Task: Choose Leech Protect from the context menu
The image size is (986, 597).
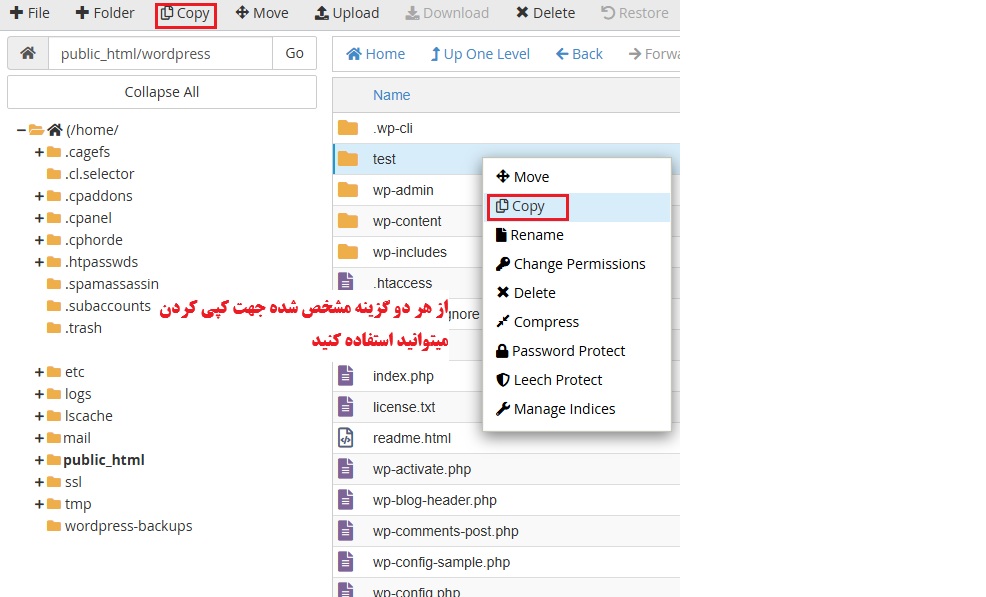Action: (557, 380)
